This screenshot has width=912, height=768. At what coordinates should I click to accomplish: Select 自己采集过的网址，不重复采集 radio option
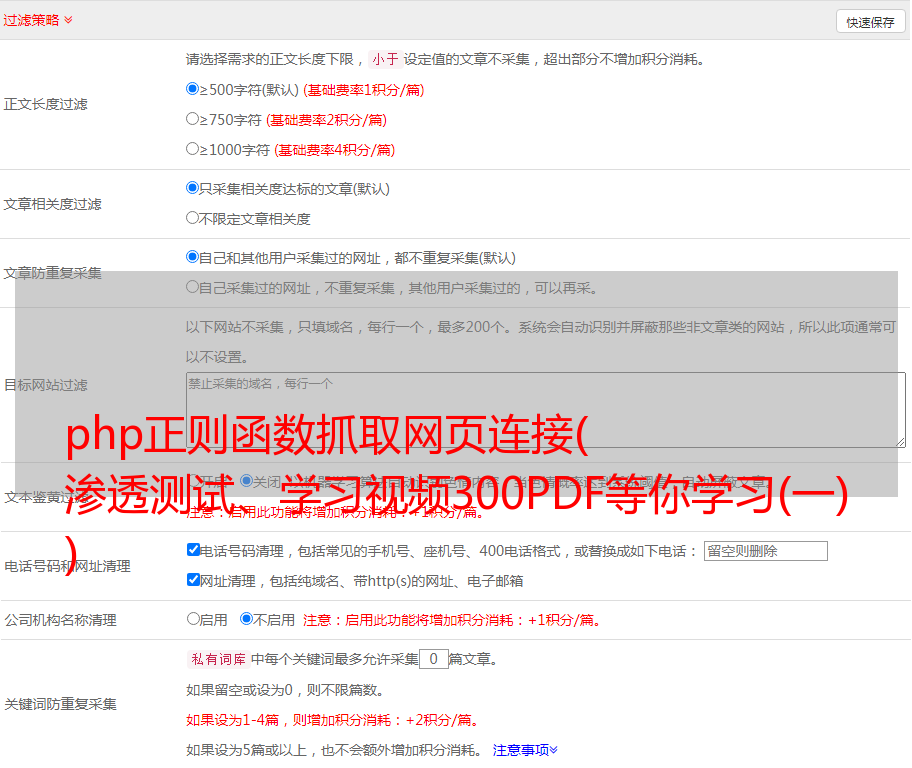point(192,286)
